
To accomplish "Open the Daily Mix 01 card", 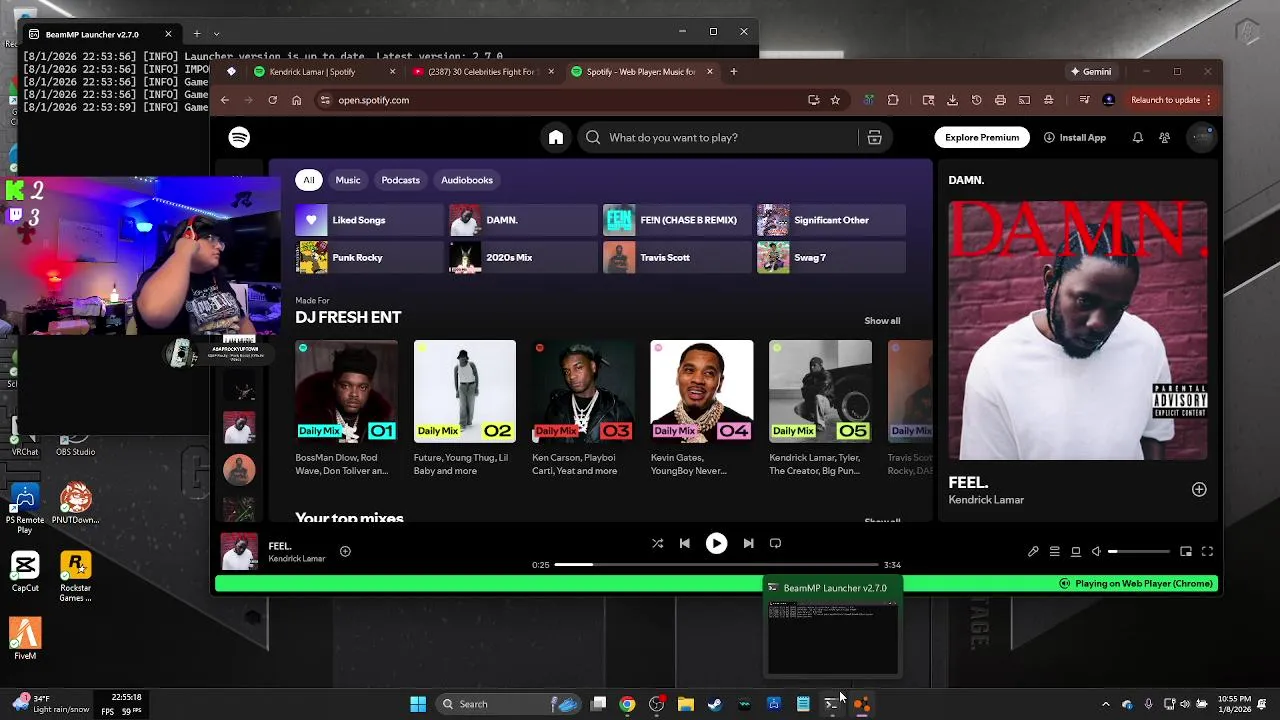I will [x=346, y=409].
